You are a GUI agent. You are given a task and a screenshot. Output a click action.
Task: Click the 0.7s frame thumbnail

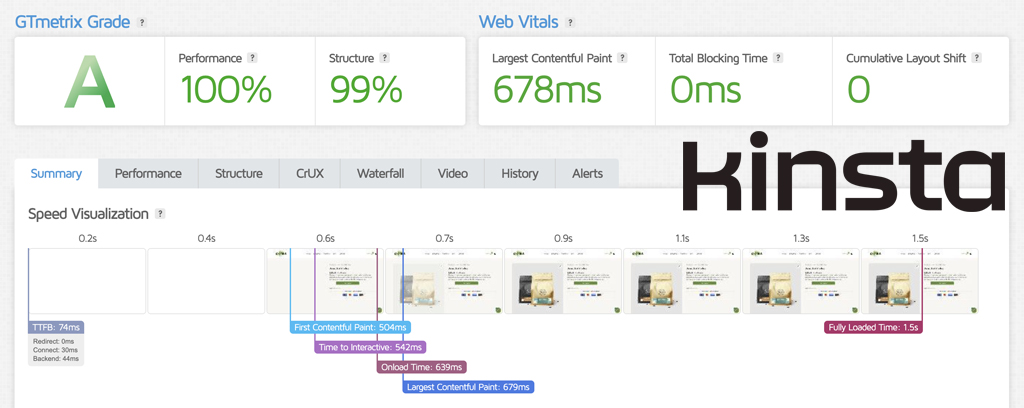tap(444, 281)
